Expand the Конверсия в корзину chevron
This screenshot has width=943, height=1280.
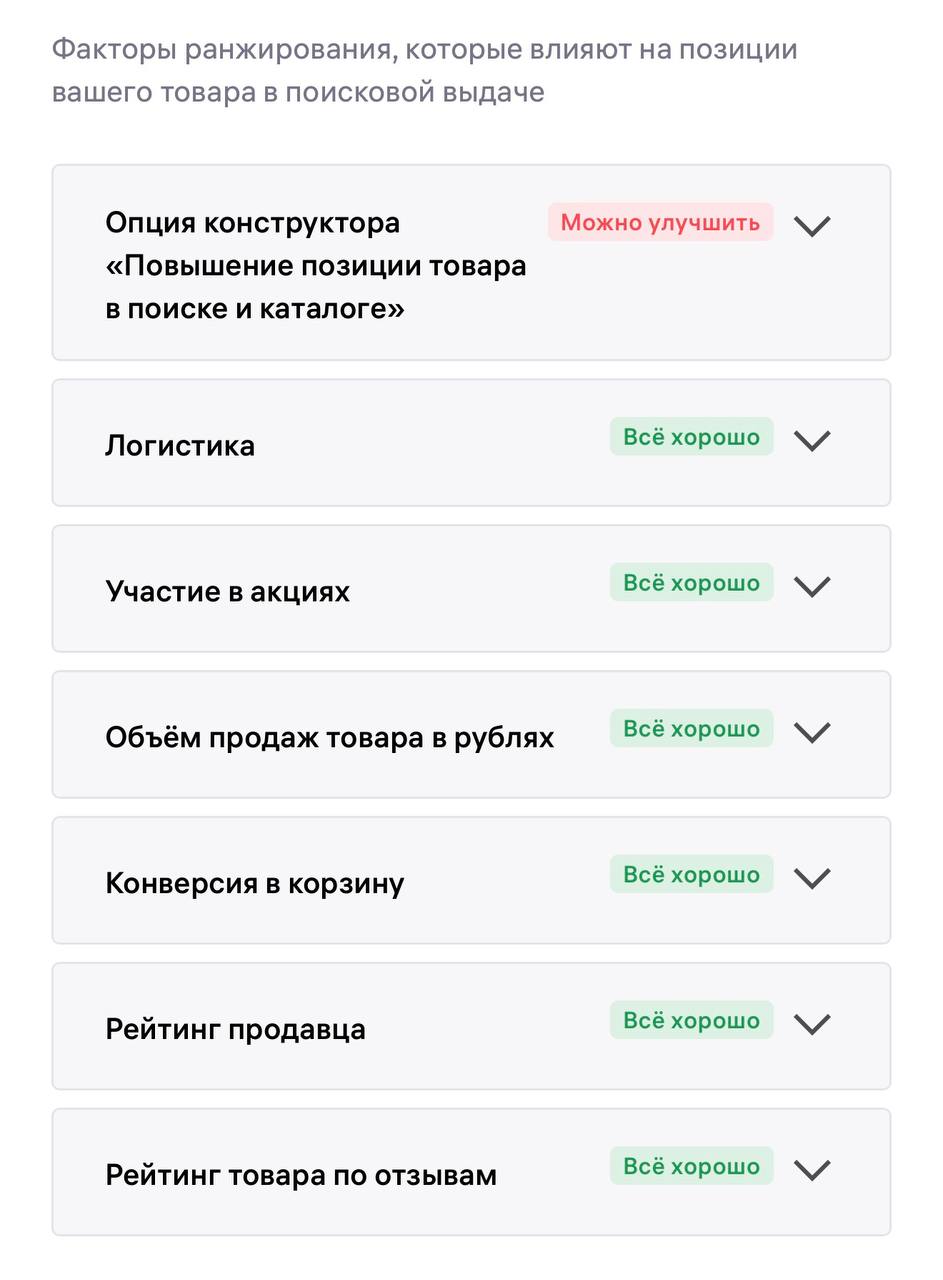tap(812, 878)
